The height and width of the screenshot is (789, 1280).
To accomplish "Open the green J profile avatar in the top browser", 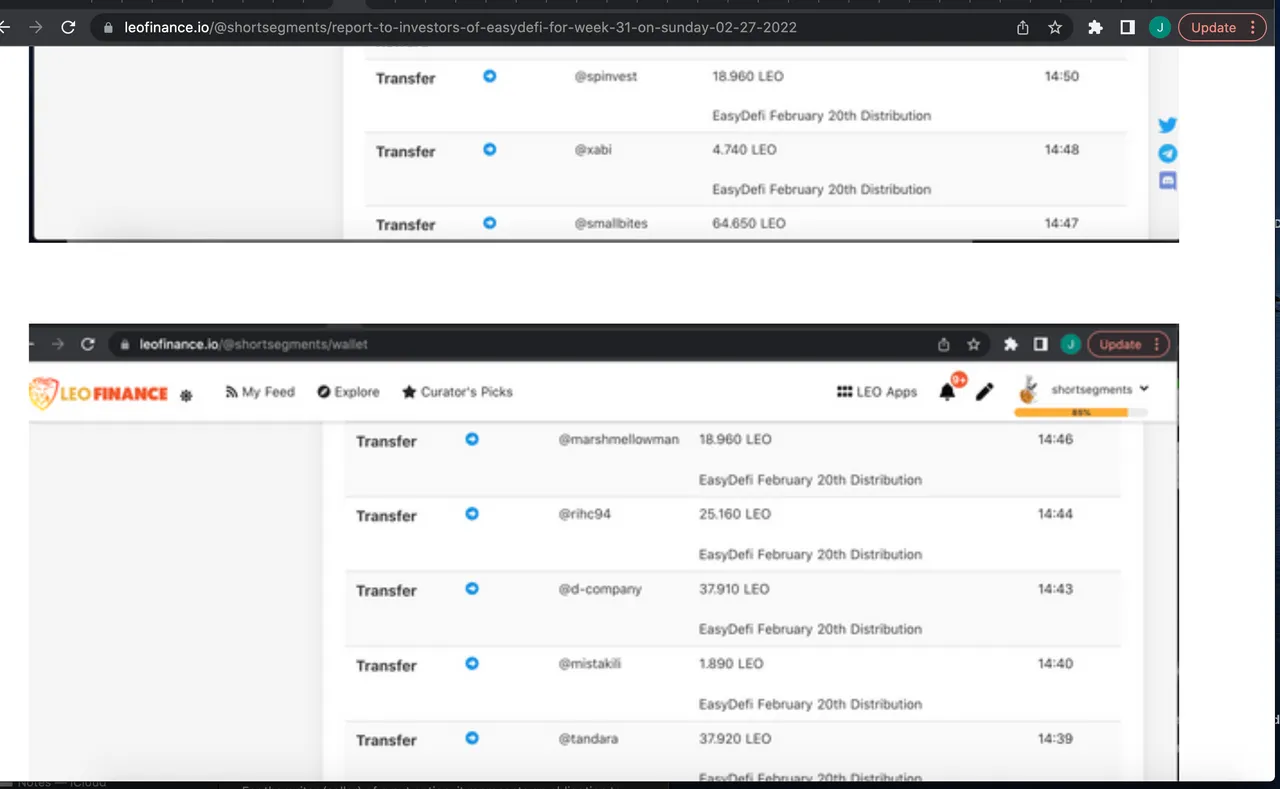I will tap(1159, 28).
